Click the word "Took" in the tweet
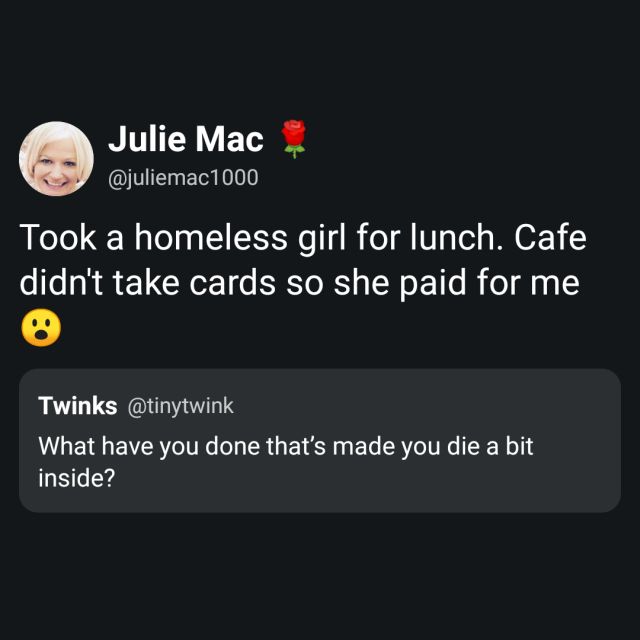This screenshot has height=640, width=640. click(x=56, y=240)
